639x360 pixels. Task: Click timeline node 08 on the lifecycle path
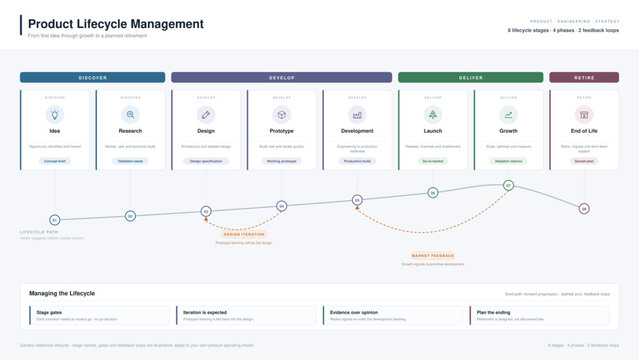(584, 209)
